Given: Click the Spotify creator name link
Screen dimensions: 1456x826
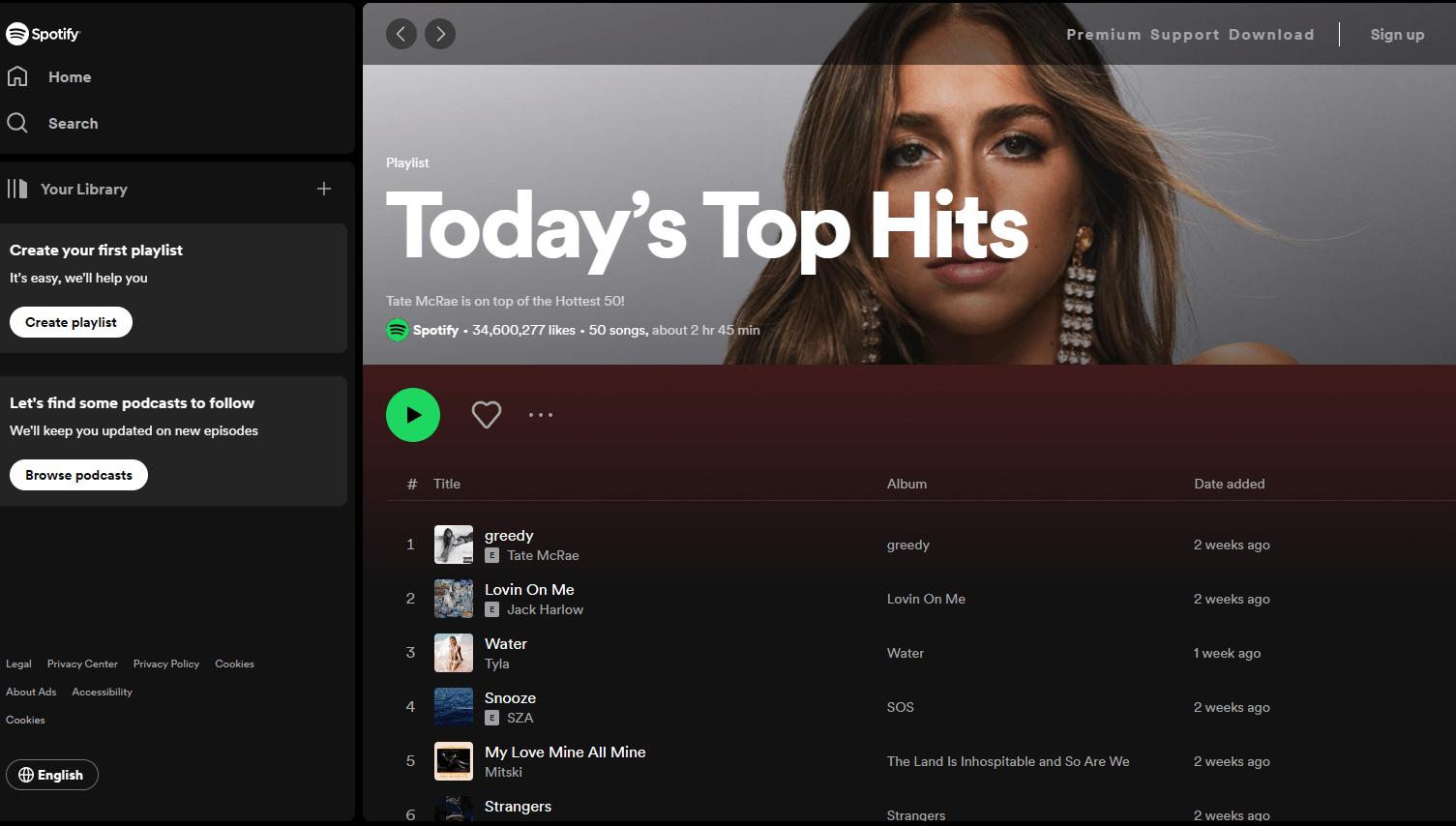Looking at the screenshot, I should [435, 330].
